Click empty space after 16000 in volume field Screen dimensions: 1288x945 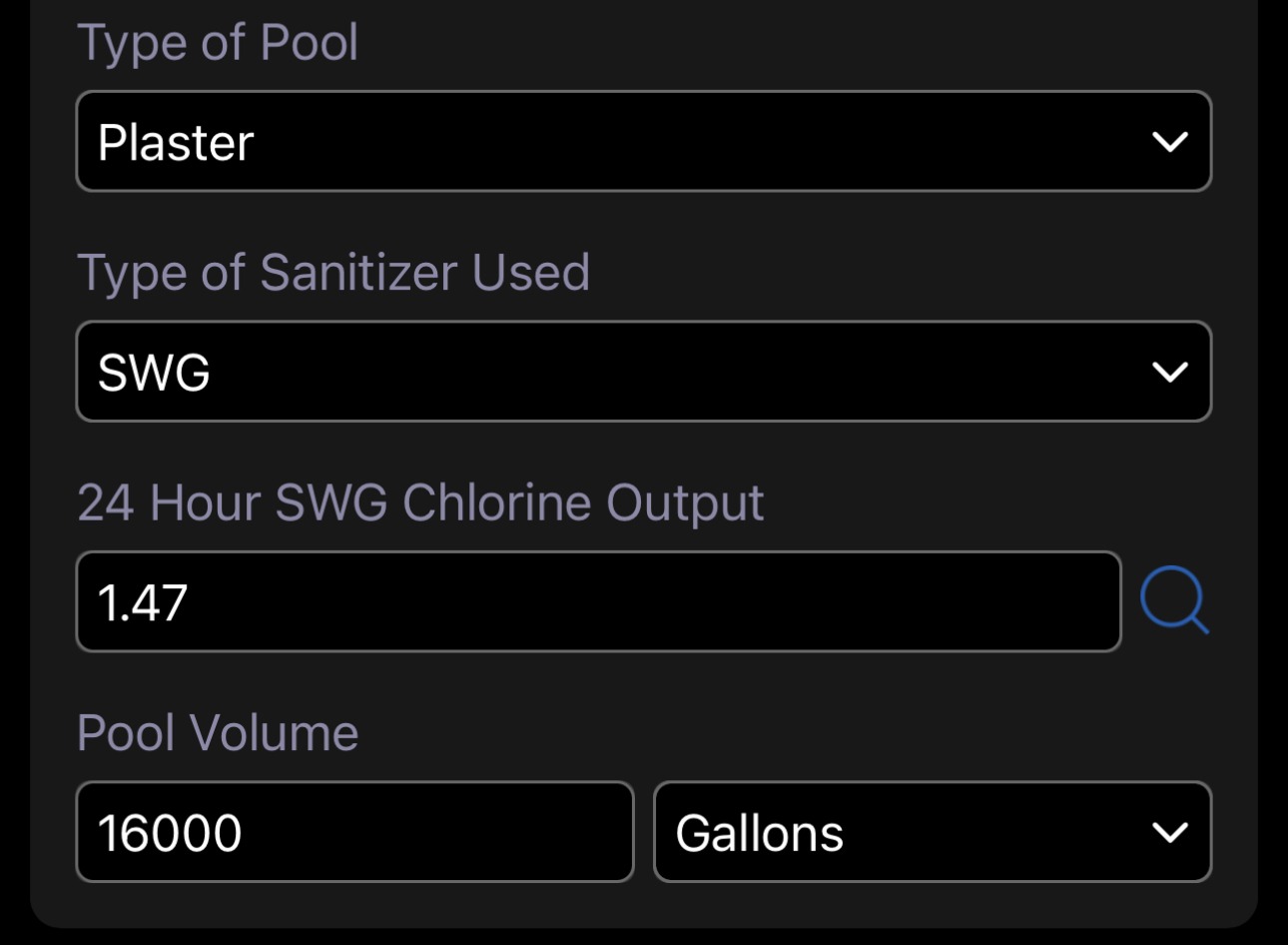[439, 832]
